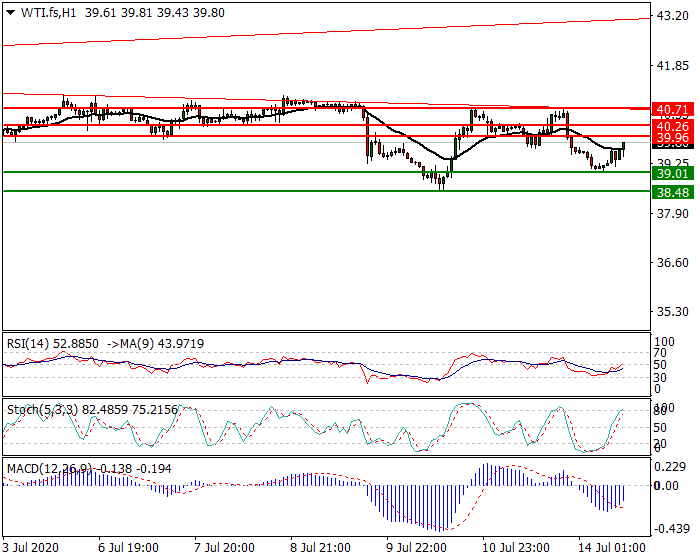Click the RSI(14) 52.8850 indicator label
The width and height of the screenshot is (700, 560).
pos(53,344)
